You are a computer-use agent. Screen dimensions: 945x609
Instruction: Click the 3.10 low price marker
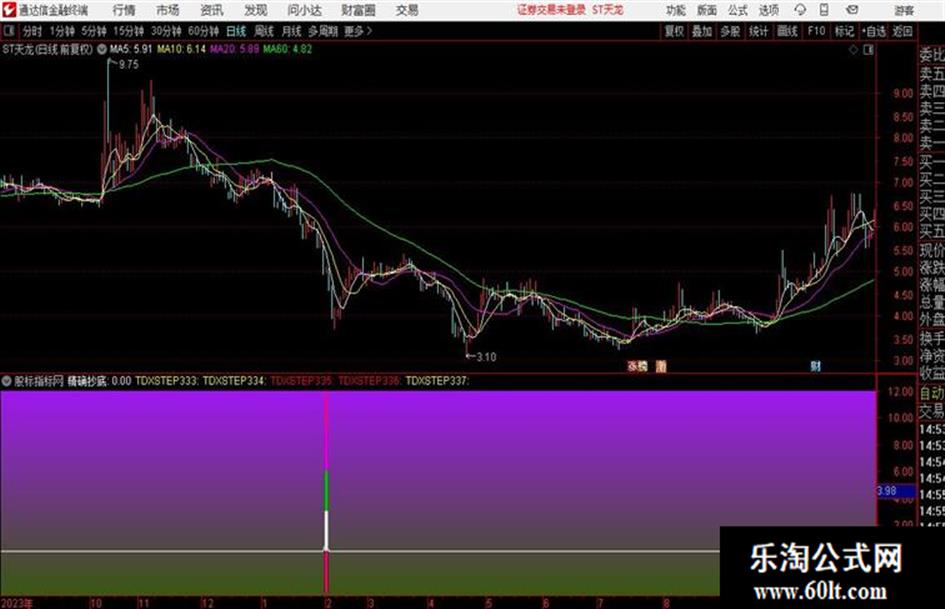(486, 357)
